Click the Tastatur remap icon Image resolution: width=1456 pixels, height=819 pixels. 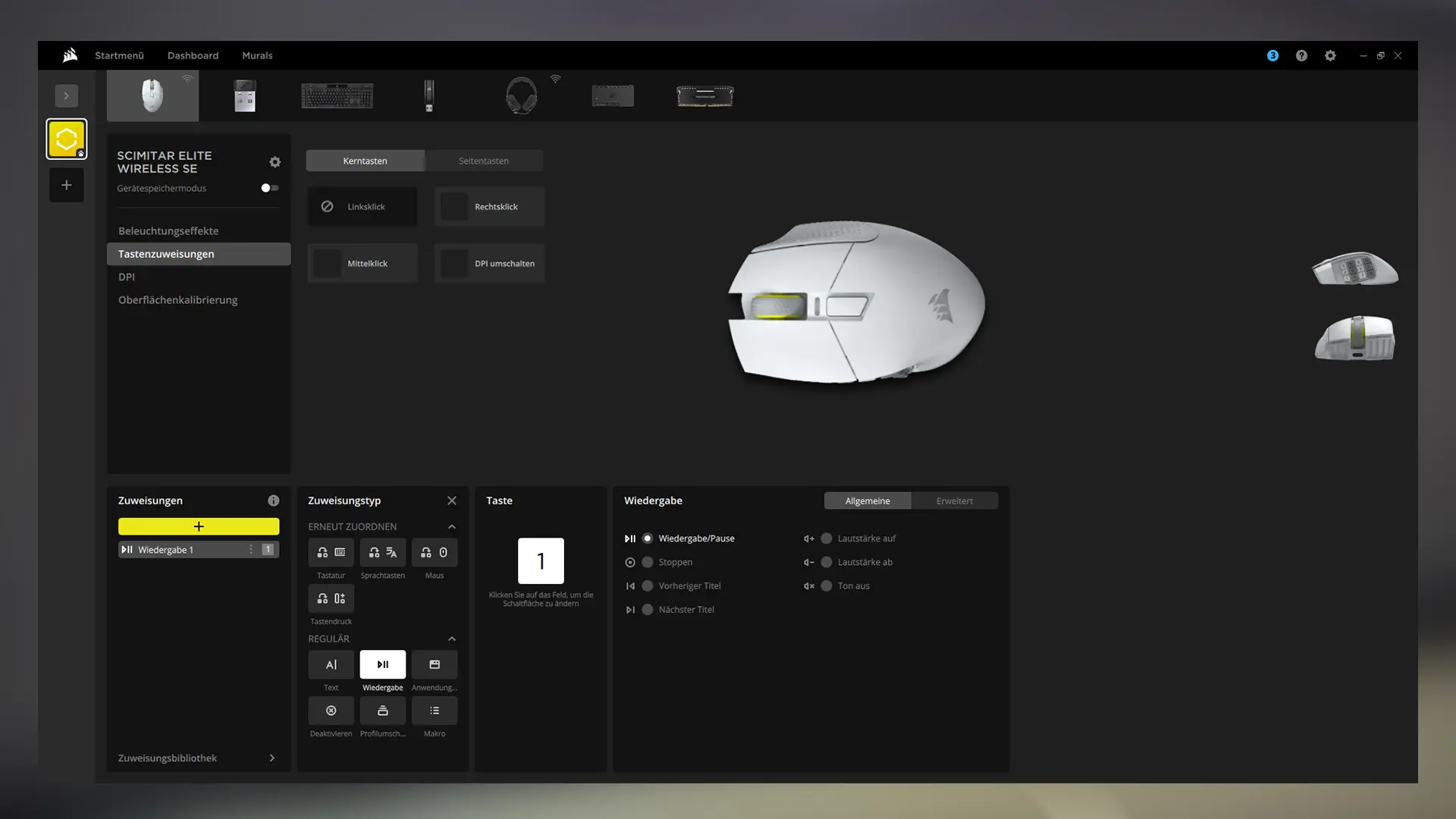pos(331,552)
